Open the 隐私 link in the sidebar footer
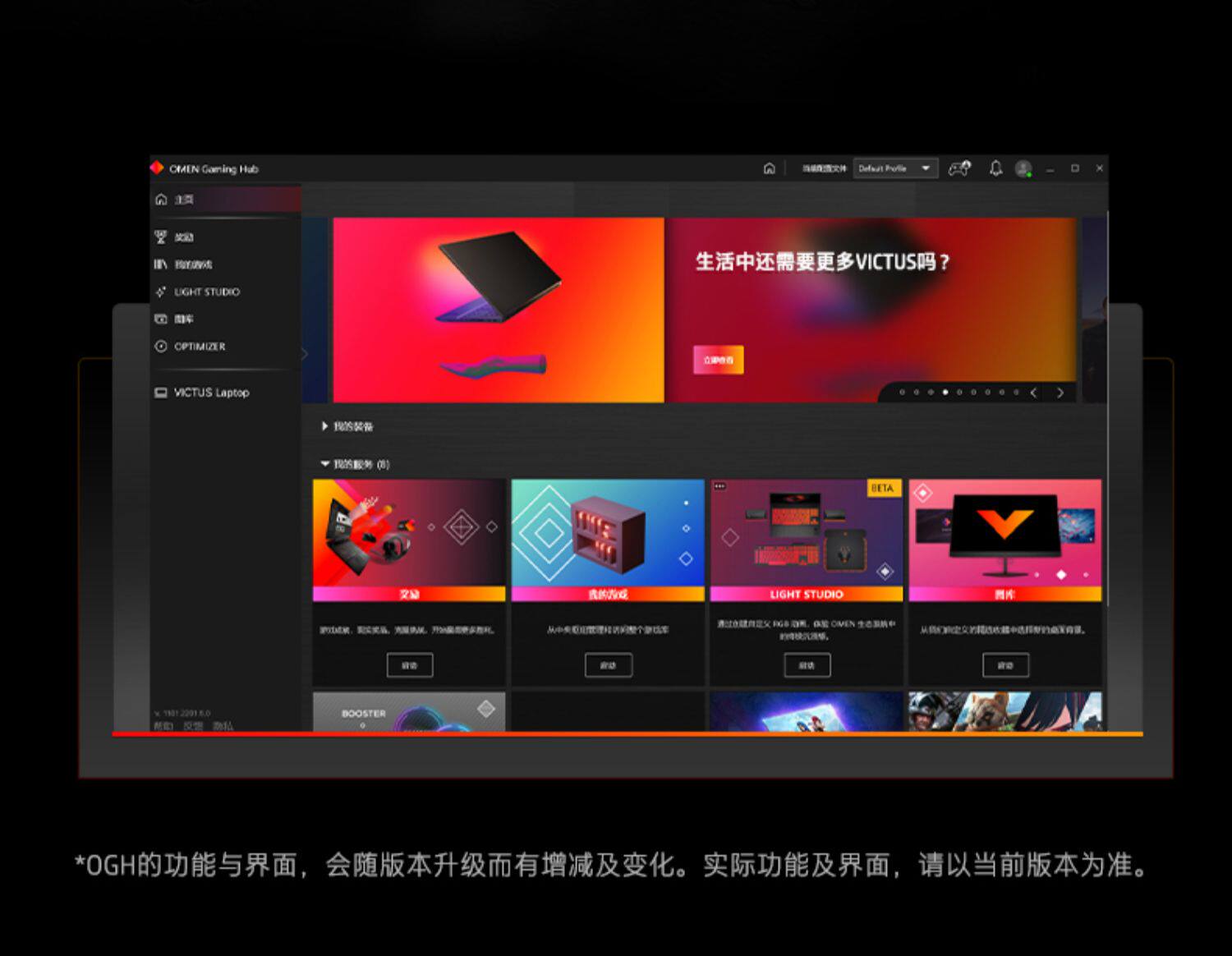 pos(223,726)
